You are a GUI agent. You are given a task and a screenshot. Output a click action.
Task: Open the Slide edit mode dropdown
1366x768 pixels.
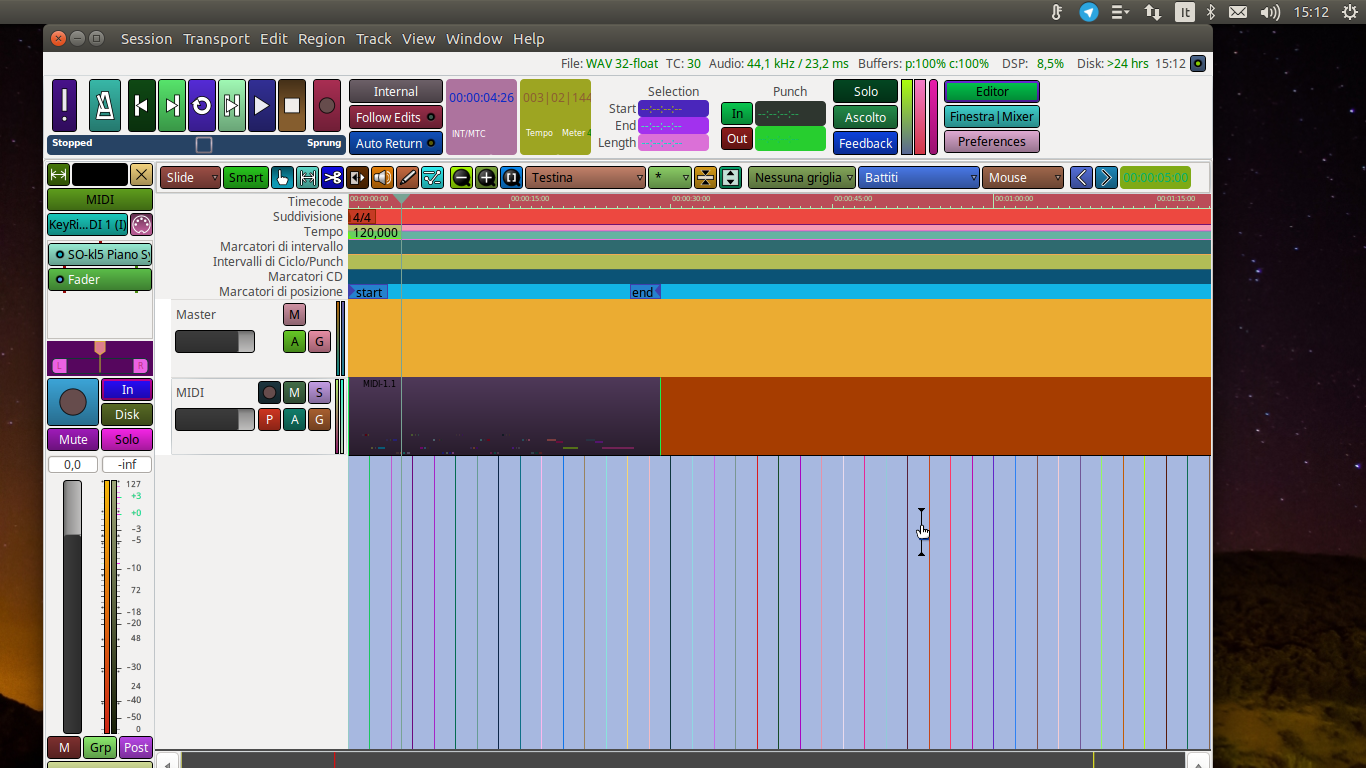[x=190, y=178]
